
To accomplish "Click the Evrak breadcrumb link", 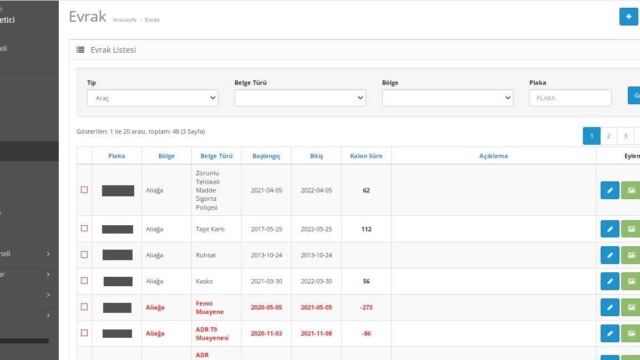I will [x=152, y=20].
